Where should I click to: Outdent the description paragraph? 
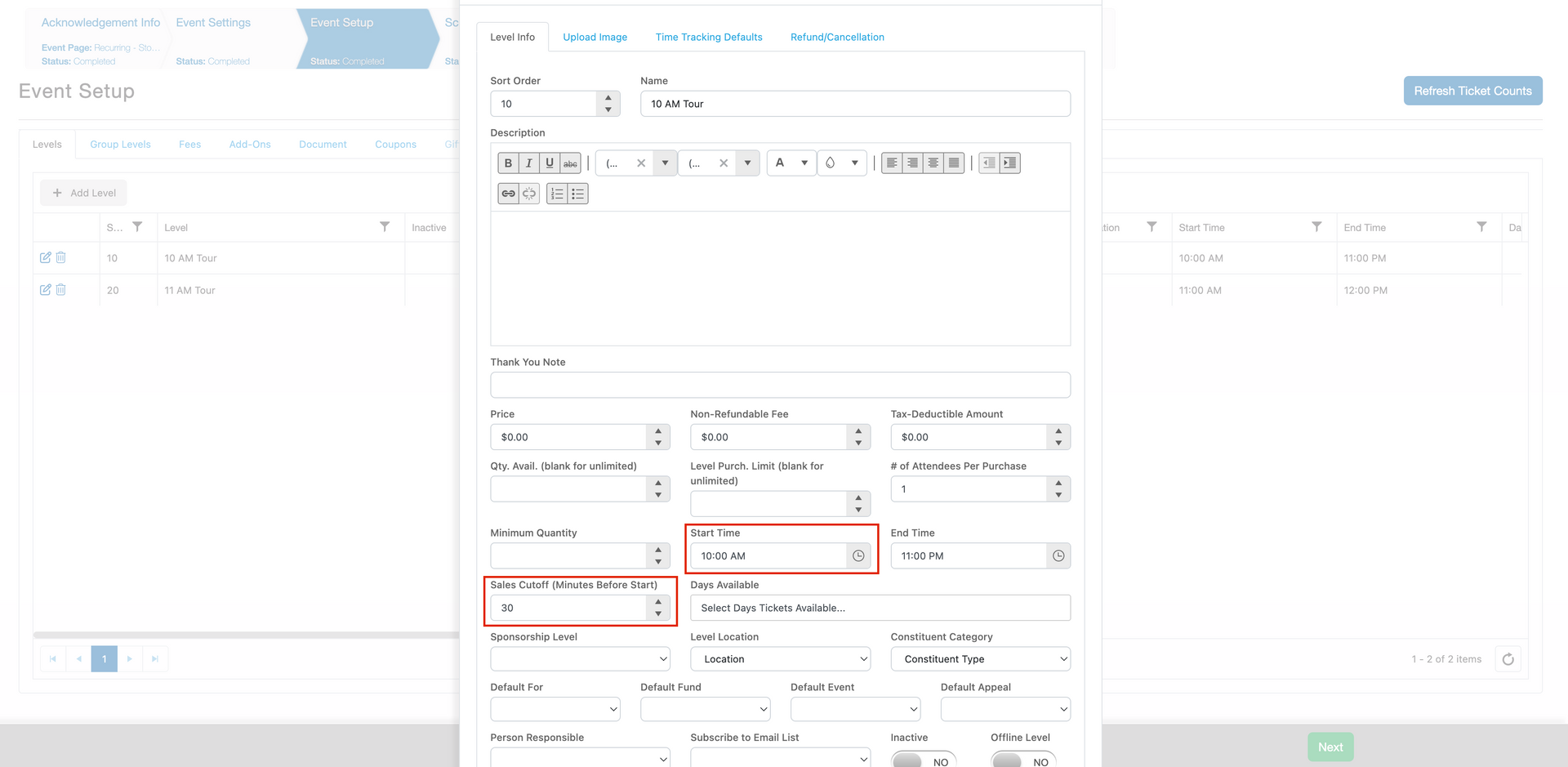click(x=989, y=163)
